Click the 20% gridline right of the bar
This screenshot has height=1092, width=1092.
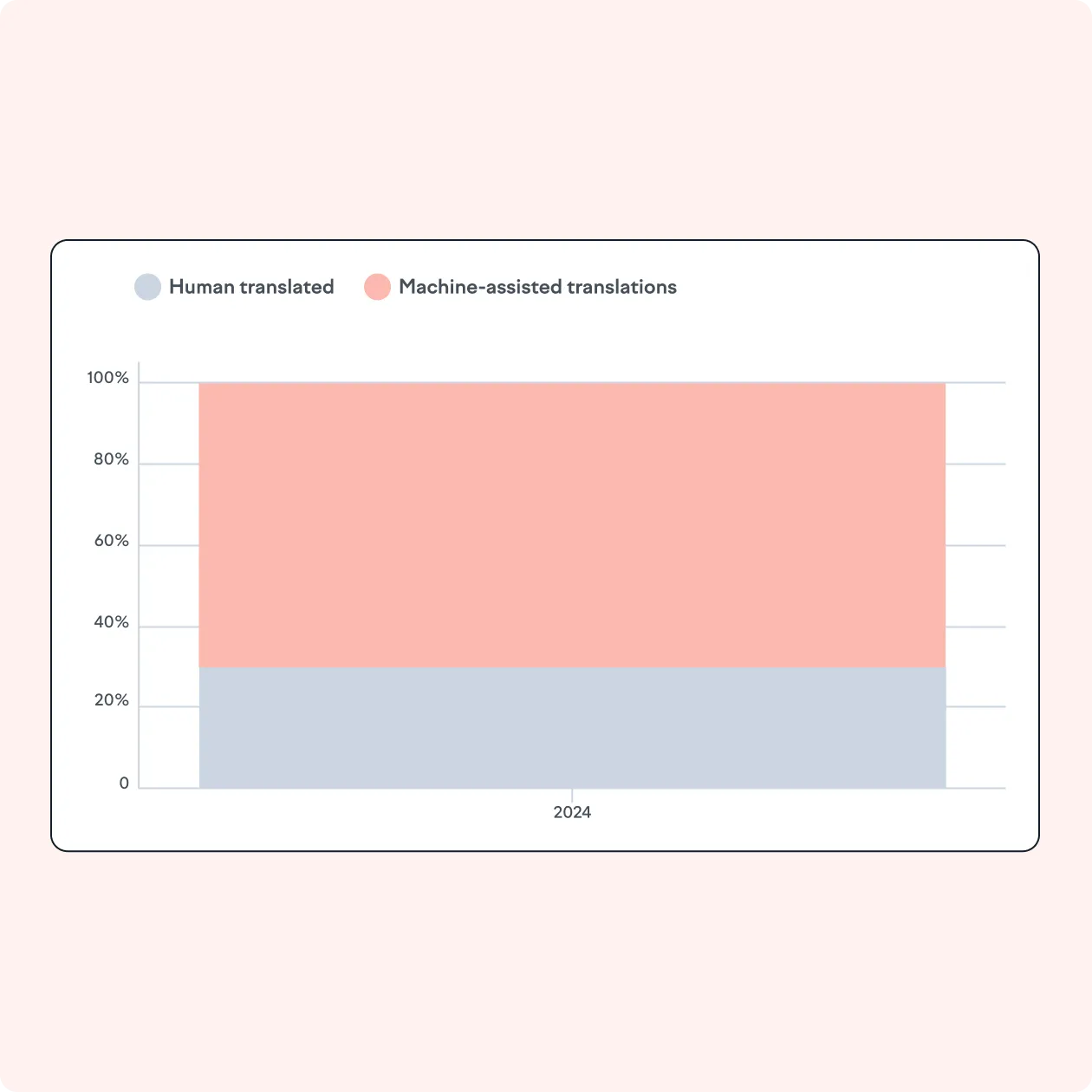click(975, 706)
